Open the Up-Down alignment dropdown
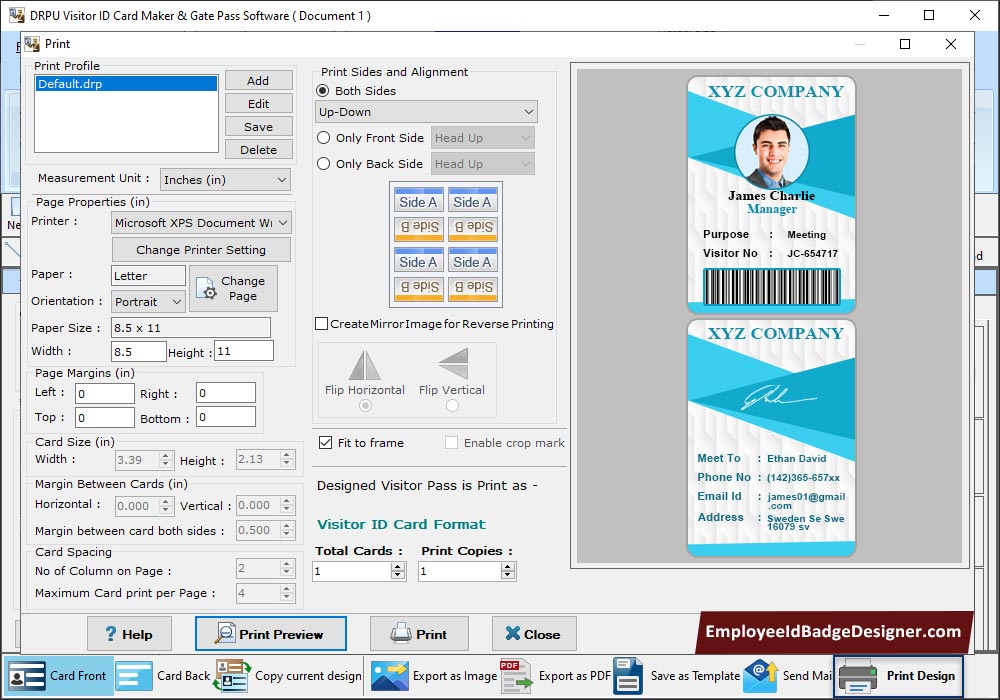This screenshot has height=700, width=1000. [x=426, y=112]
